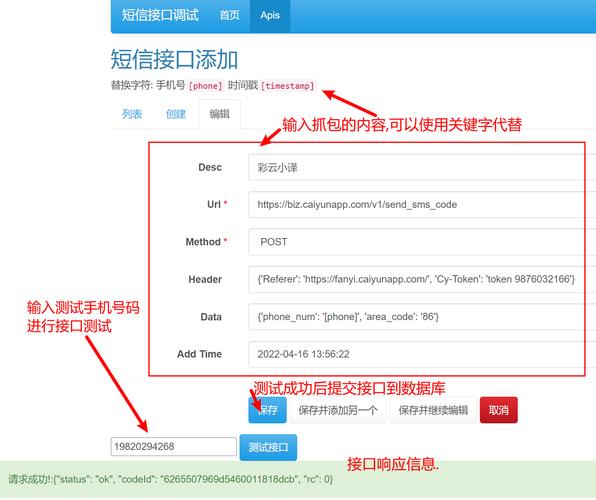Image resolution: width=596 pixels, height=500 pixels.
Task: Open the Apis navigation item
Action: pyautogui.click(x=270, y=15)
